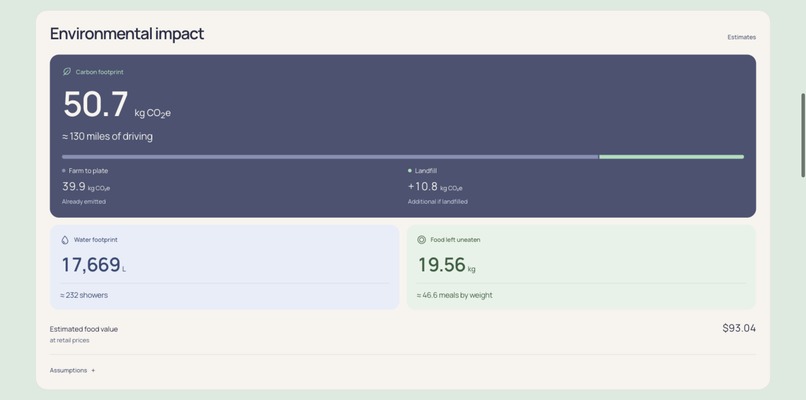The width and height of the screenshot is (806, 400).
Task: Click the 'Food left uneaten' label
Action: pyautogui.click(x=455, y=240)
